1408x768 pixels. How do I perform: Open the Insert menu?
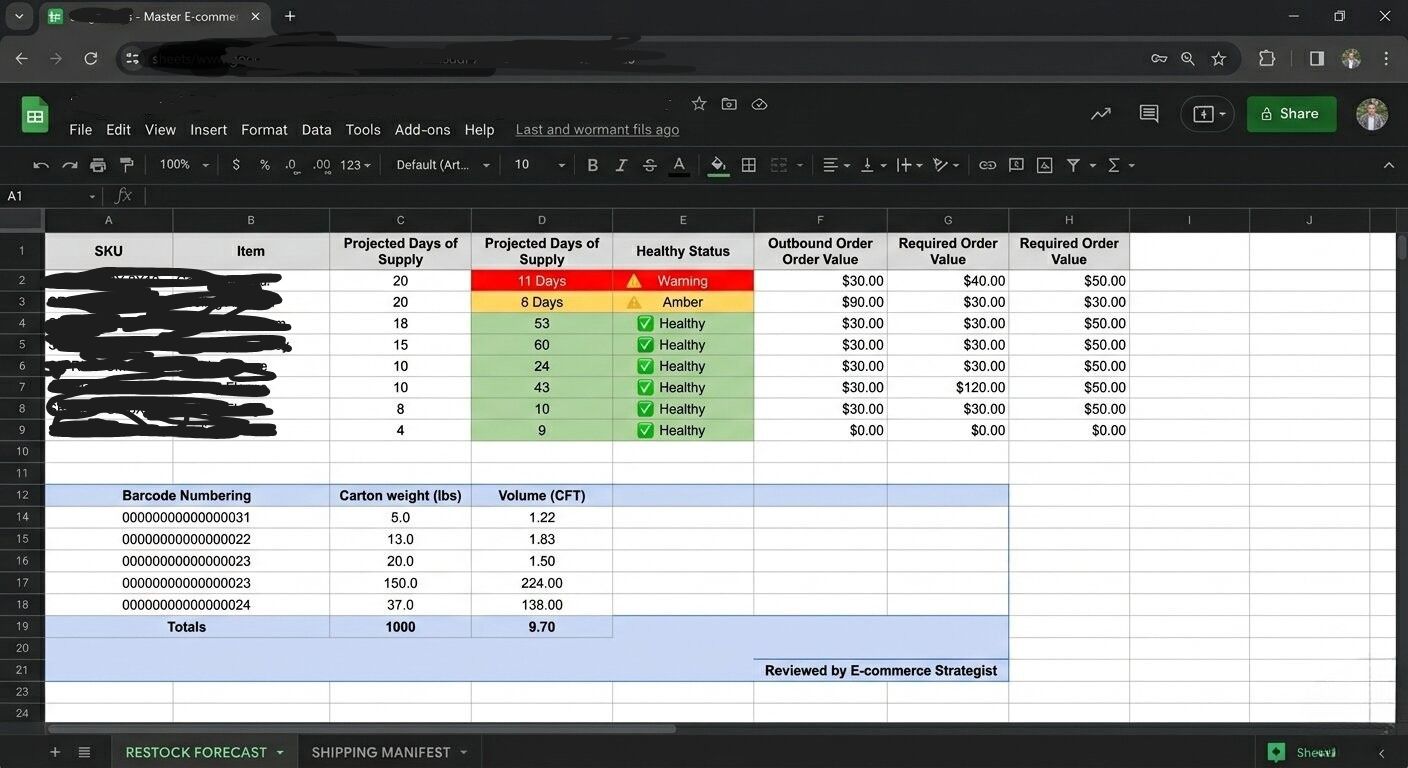(208, 130)
